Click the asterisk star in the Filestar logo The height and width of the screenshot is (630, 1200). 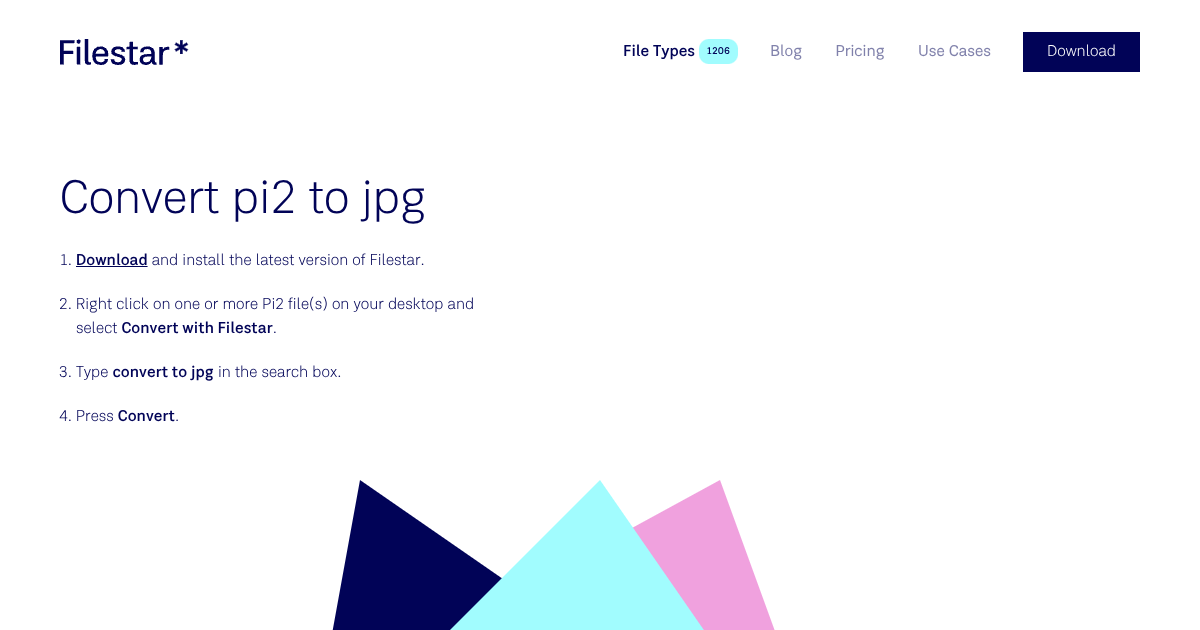181,47
